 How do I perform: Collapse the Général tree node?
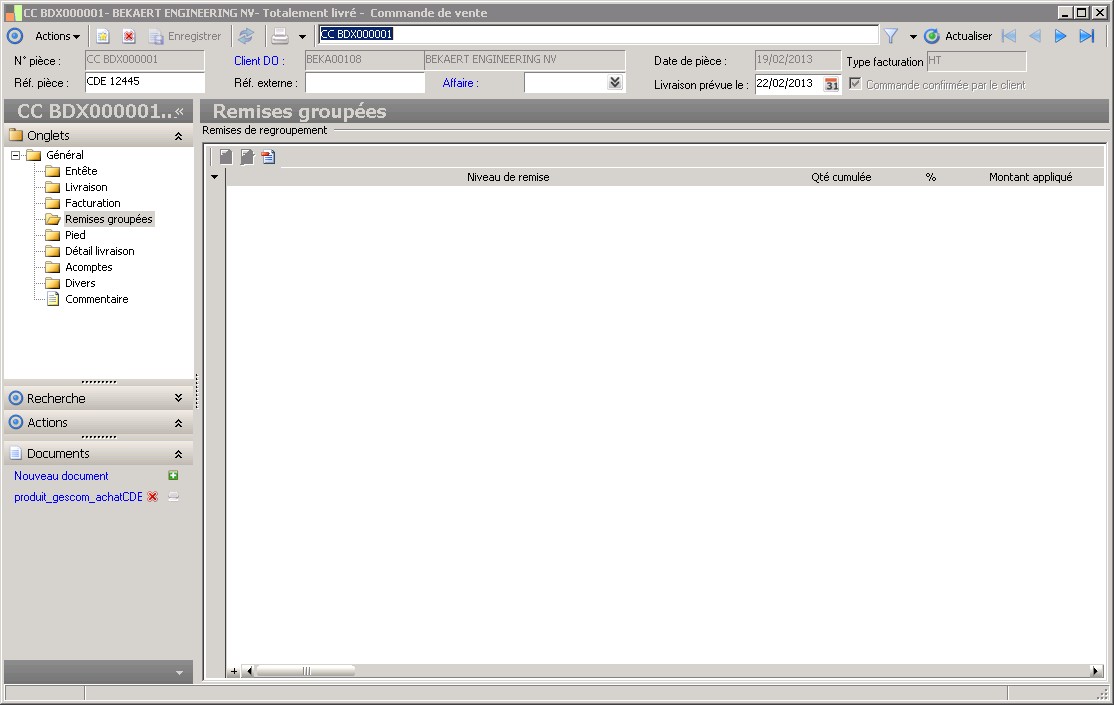15,155
